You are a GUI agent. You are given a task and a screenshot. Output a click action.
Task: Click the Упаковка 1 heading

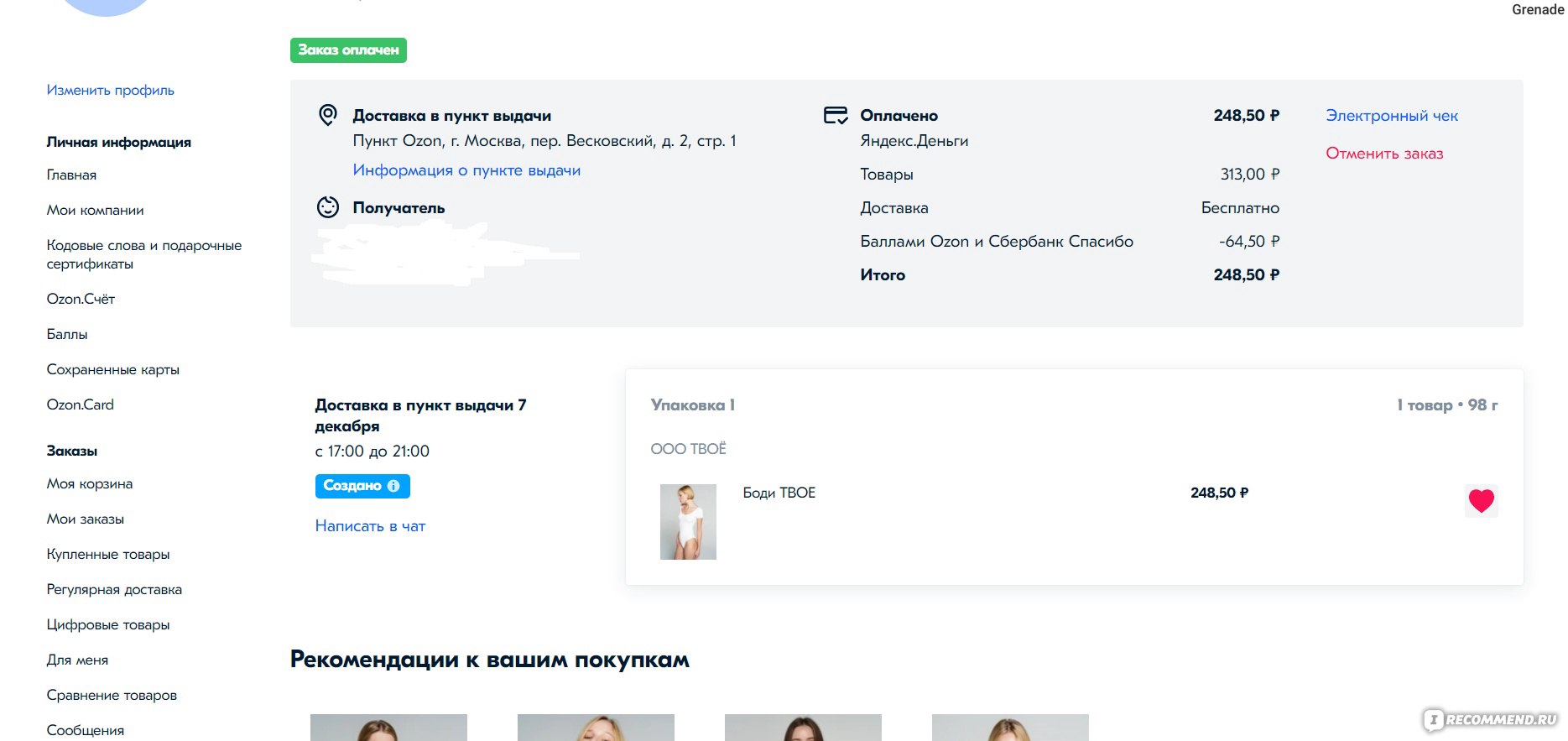[x=693, y=405]
